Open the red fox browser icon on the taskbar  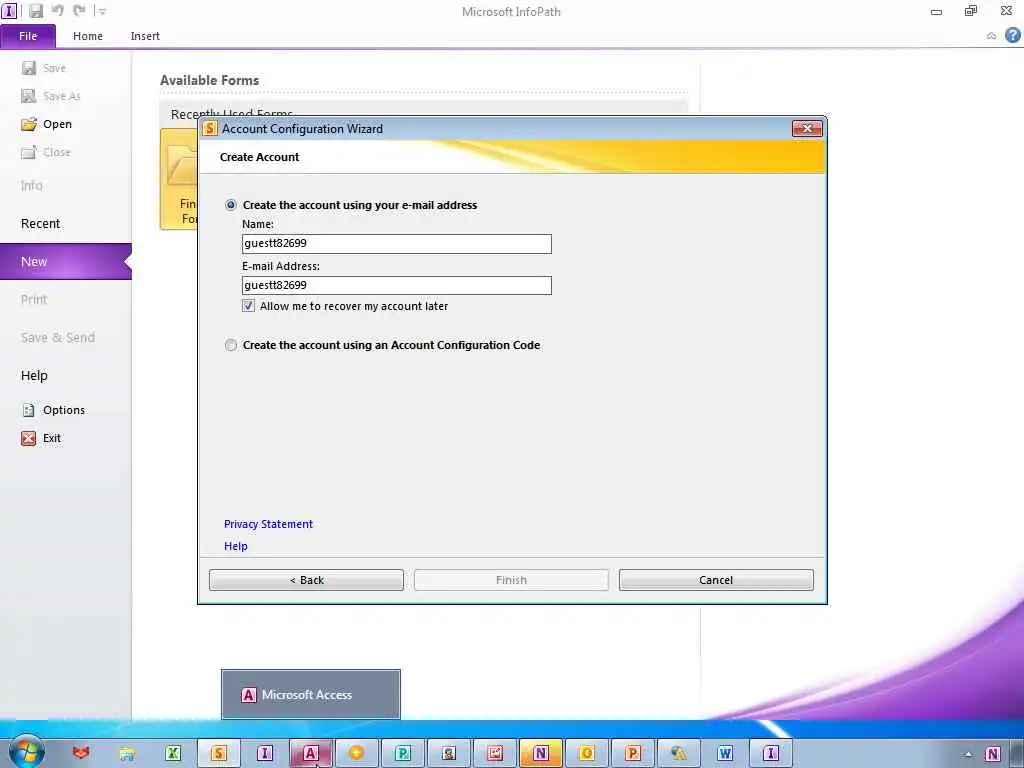[80, 753]
